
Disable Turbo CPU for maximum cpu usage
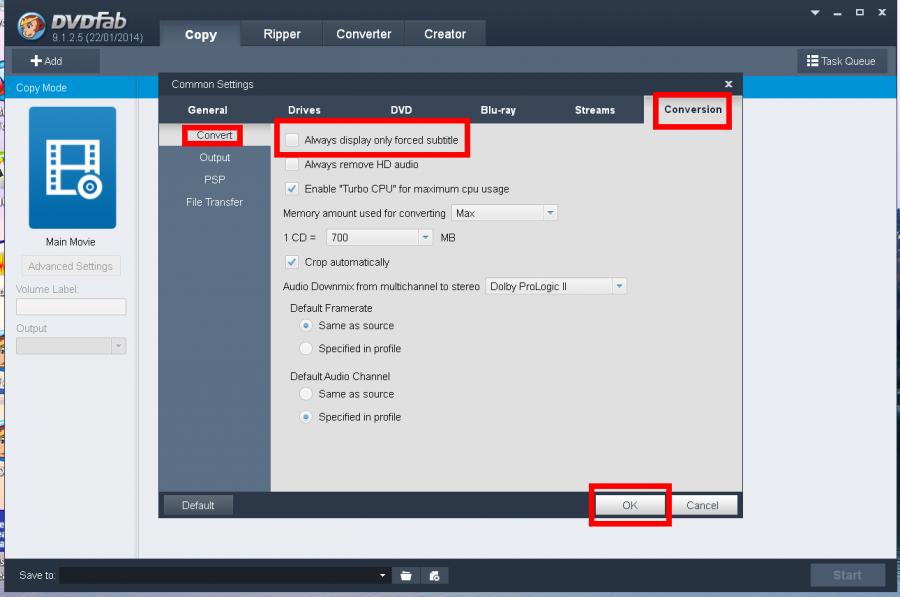(x=292, y=189)
